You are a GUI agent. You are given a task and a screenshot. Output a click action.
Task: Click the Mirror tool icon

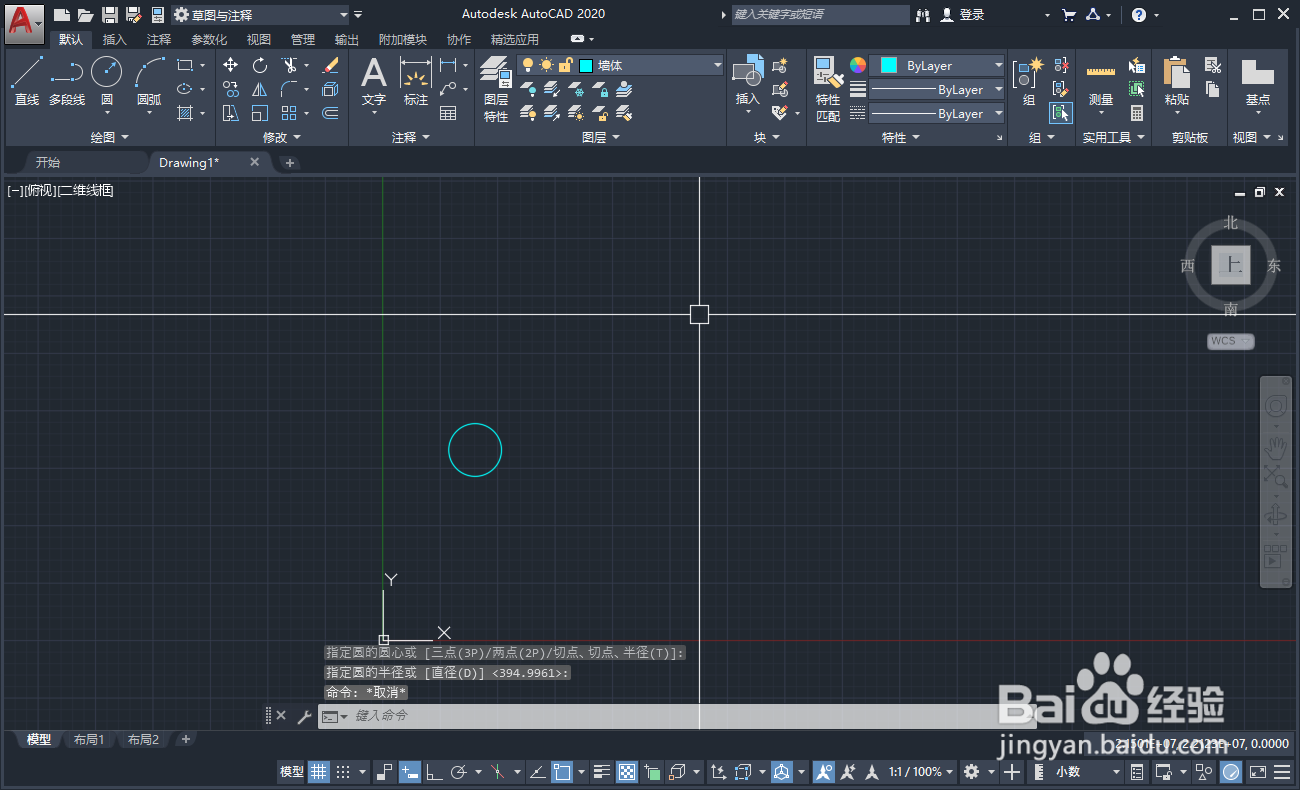pyautogui.click(x=260, y=89)
